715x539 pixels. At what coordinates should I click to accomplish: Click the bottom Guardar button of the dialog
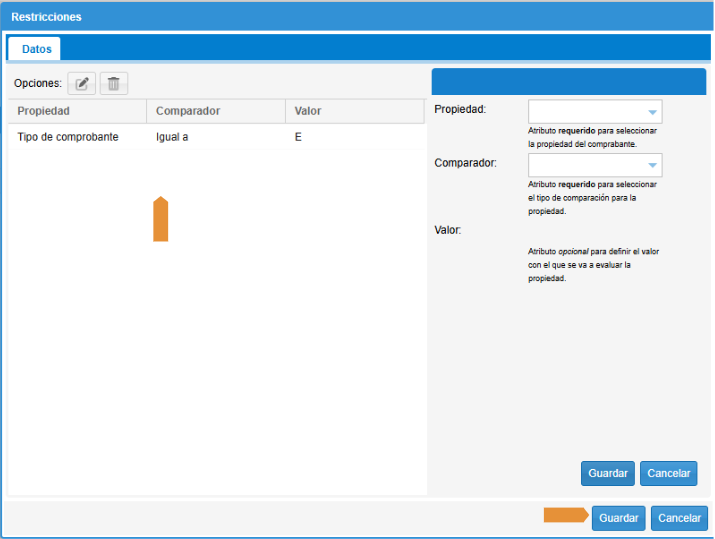click(618, 518)
